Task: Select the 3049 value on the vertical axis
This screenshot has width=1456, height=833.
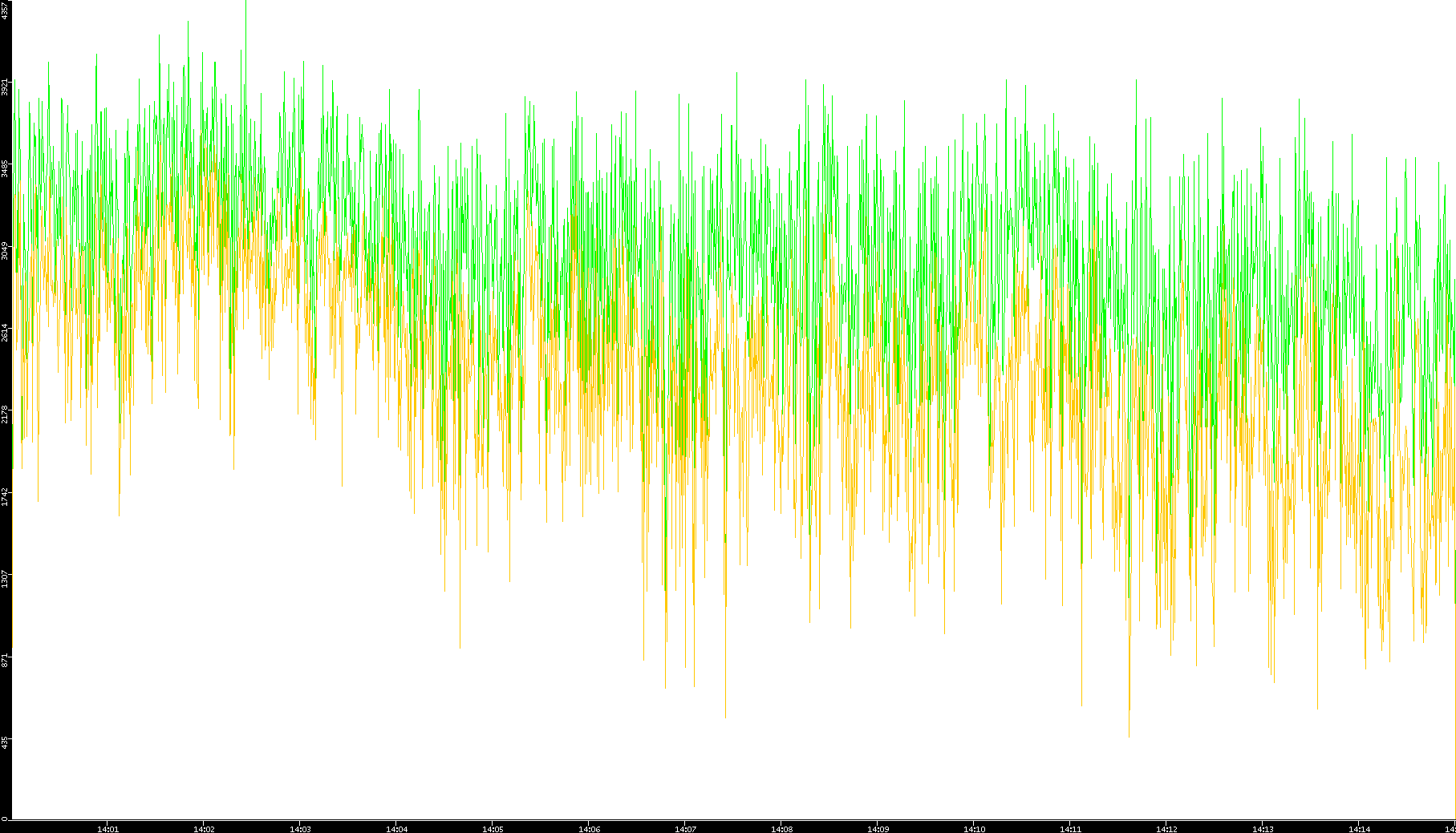Action: (x=5, y=250)
